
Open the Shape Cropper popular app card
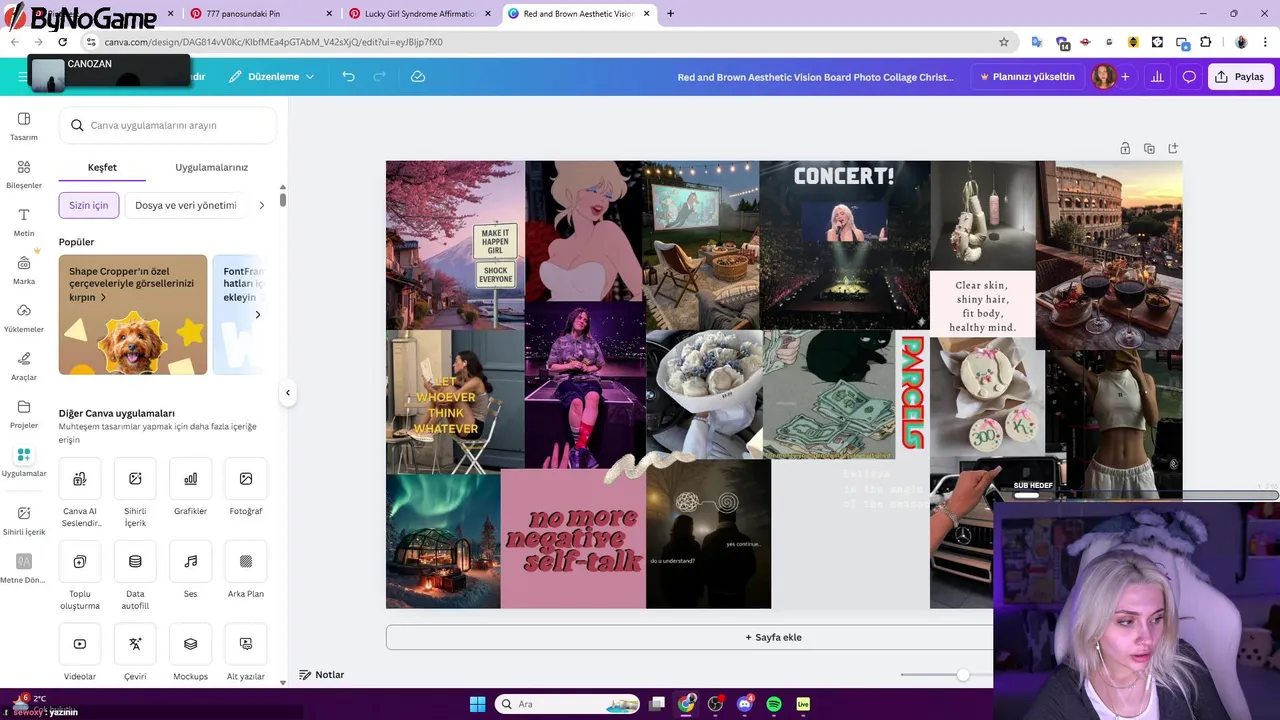click(x=133, y=315)
